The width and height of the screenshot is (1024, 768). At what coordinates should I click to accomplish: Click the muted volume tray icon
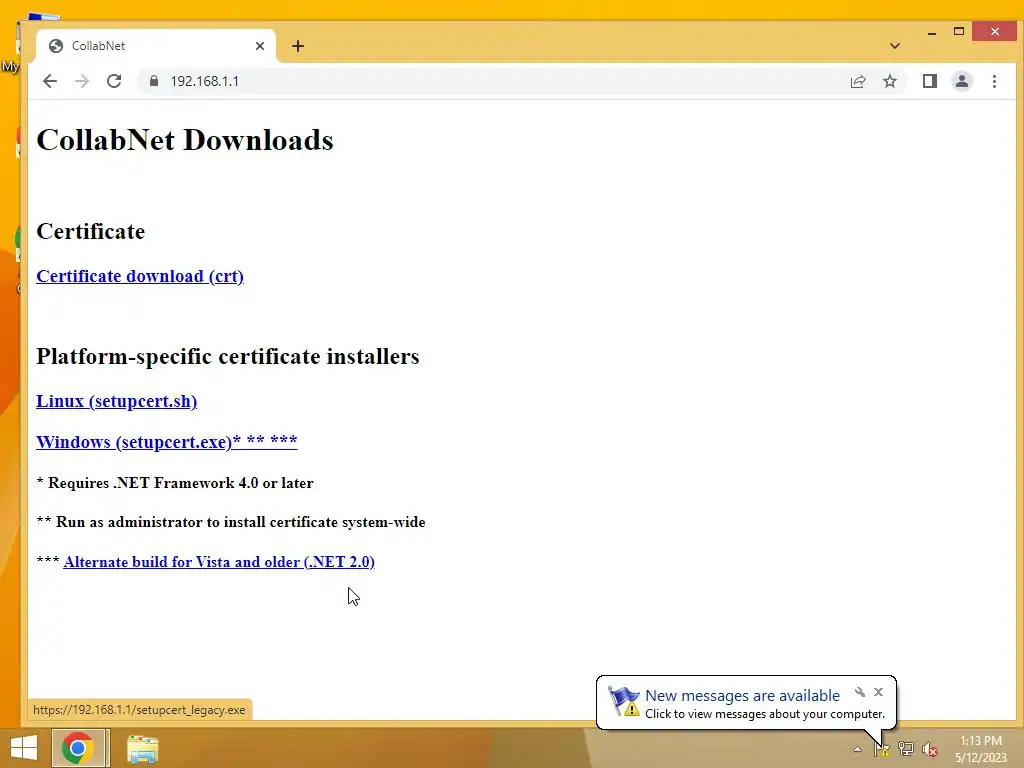[x=930, y=749]
